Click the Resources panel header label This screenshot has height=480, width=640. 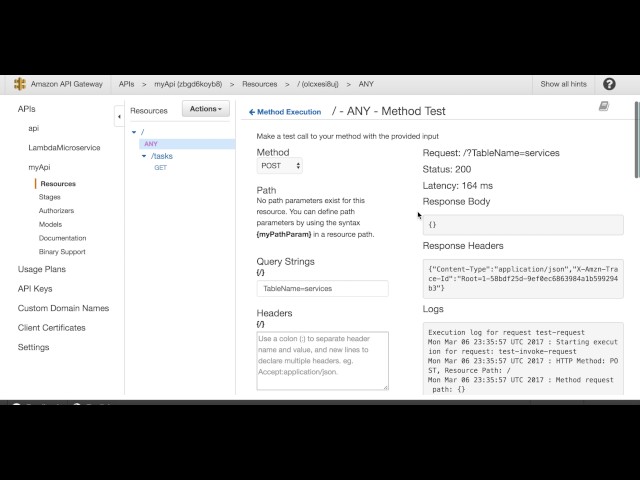[149, 111]
